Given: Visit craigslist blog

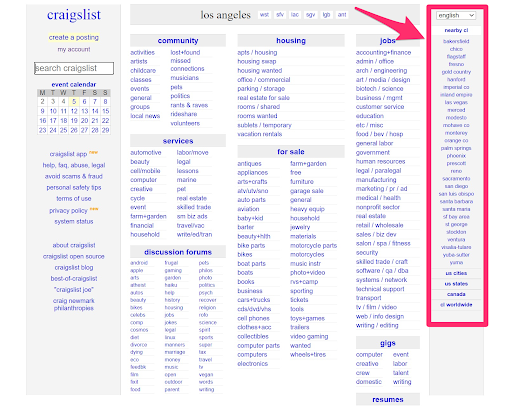Looking at the screenshot, I should 74,267.
